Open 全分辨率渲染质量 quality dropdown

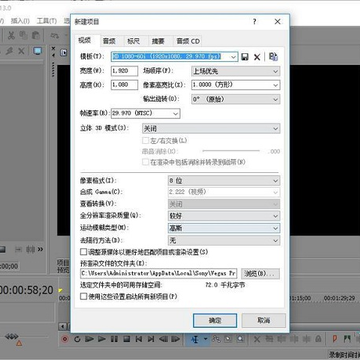[x=224, y=216]
